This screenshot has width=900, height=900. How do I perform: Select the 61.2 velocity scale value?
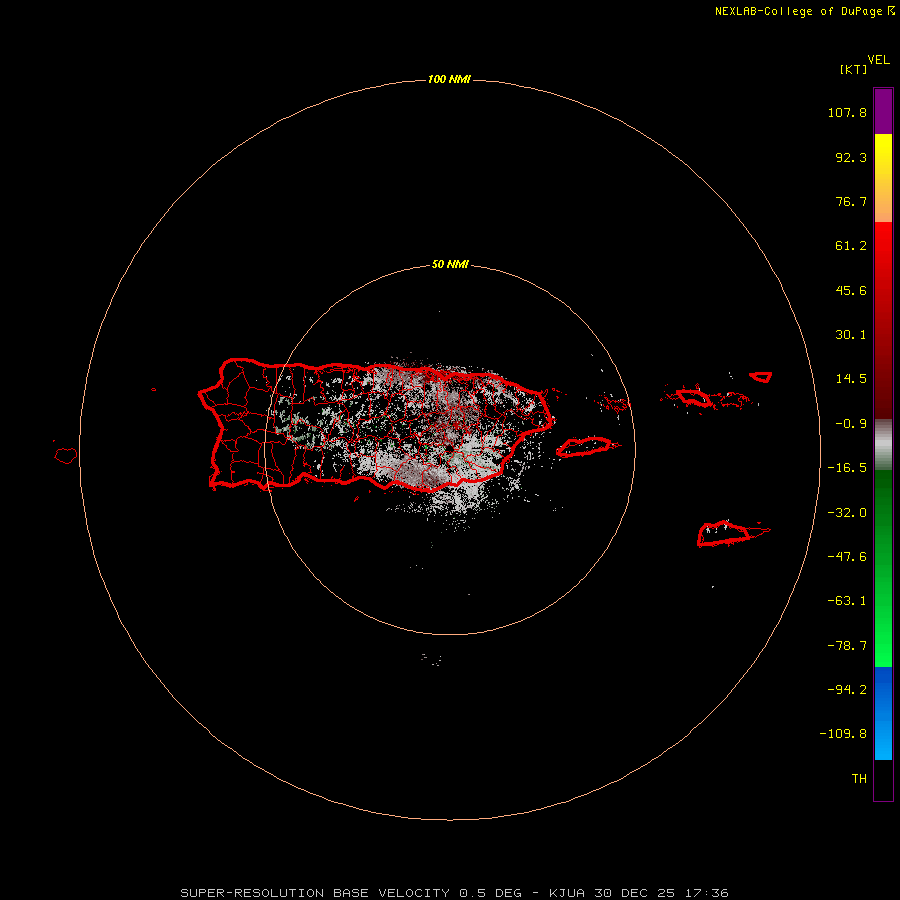(x=851, y=246)
